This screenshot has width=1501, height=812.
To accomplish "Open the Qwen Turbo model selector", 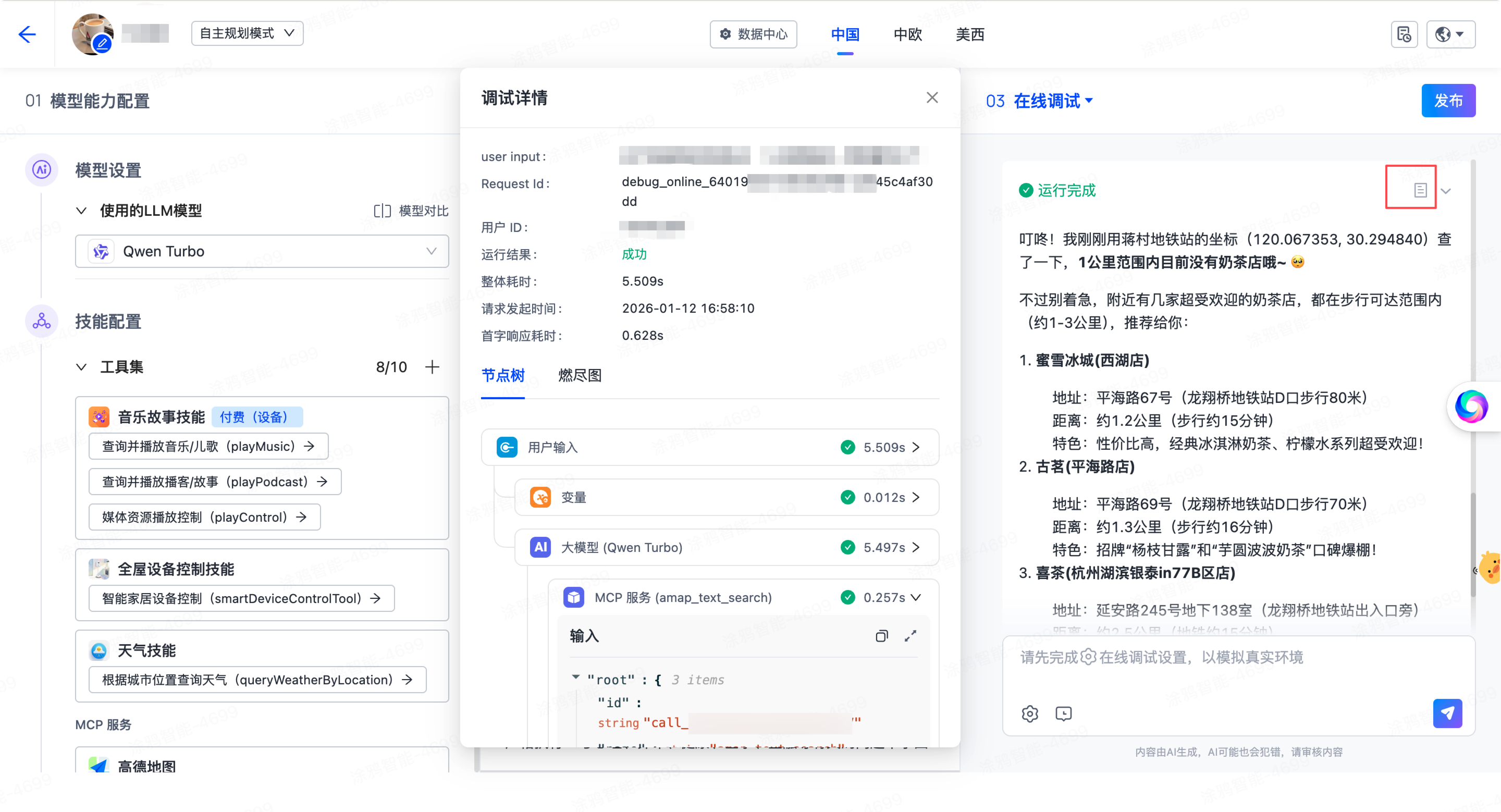I will (262, 251).
